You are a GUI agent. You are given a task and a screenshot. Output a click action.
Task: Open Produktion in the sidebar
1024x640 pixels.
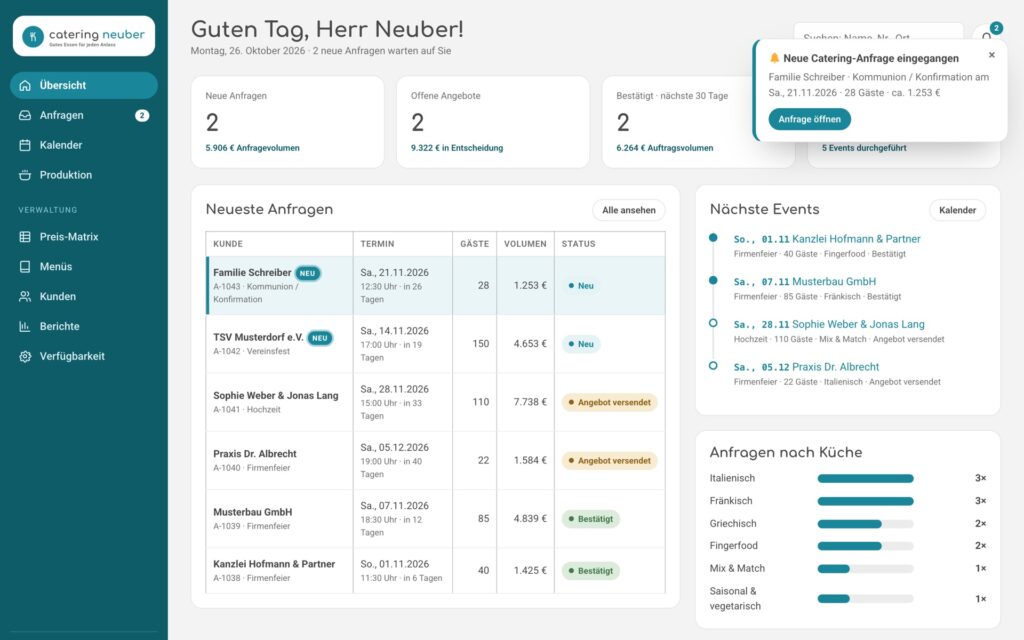click(x=84, y=175)
